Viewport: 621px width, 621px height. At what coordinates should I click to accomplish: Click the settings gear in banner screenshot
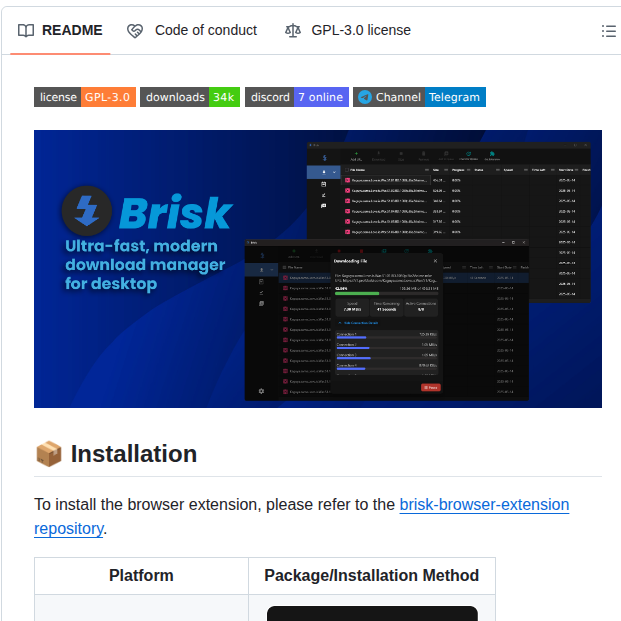point(261,391)
